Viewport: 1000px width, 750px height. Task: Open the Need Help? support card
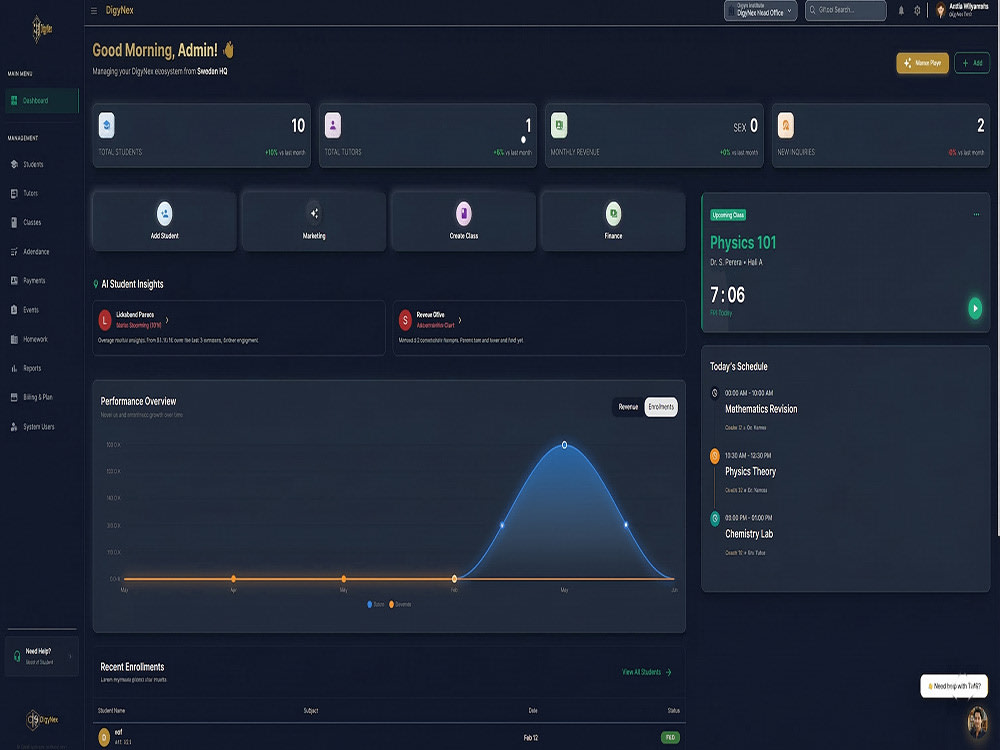(x=42, y=656)
